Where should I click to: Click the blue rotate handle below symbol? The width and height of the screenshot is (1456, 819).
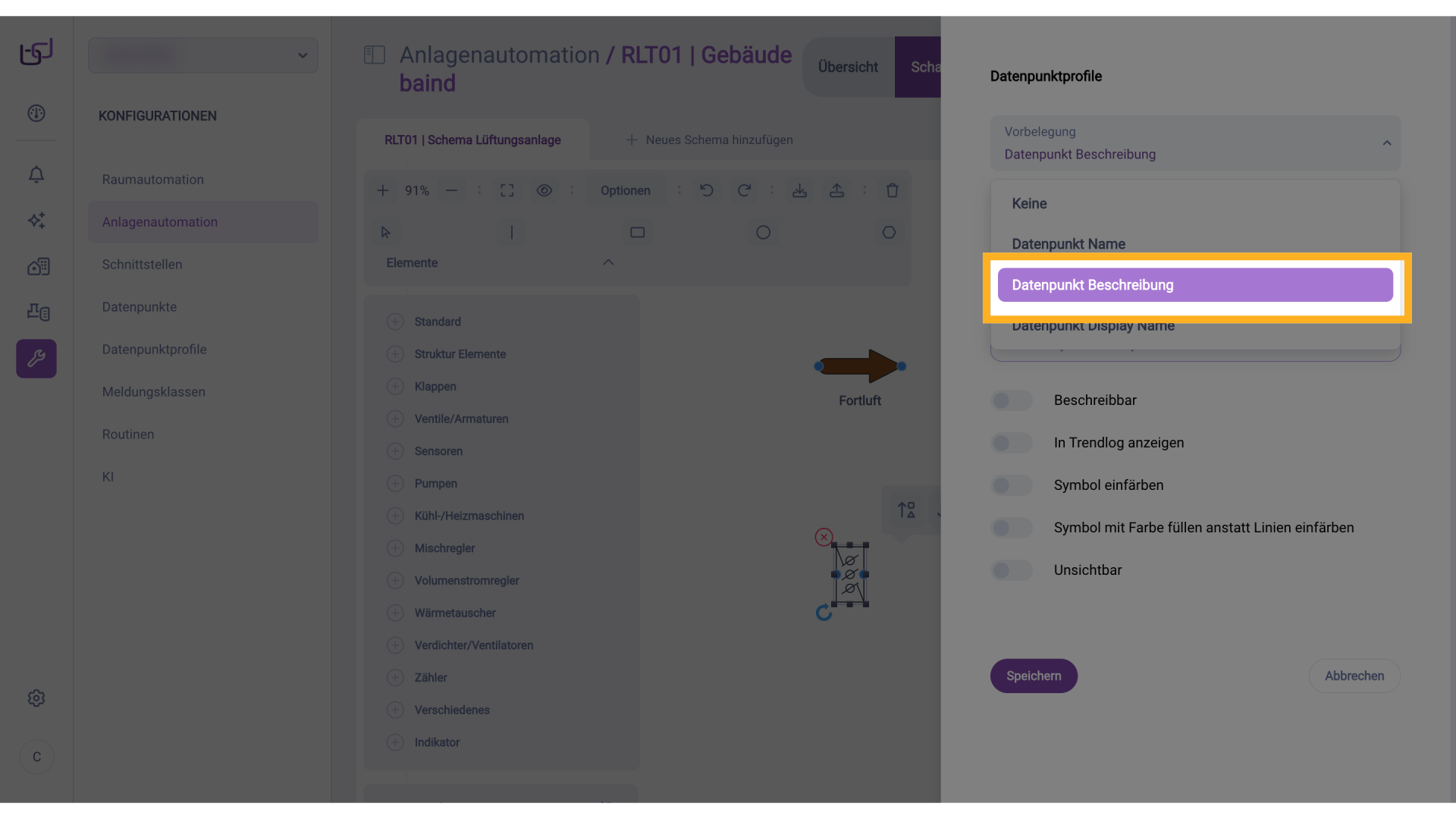tap(824, 613)
